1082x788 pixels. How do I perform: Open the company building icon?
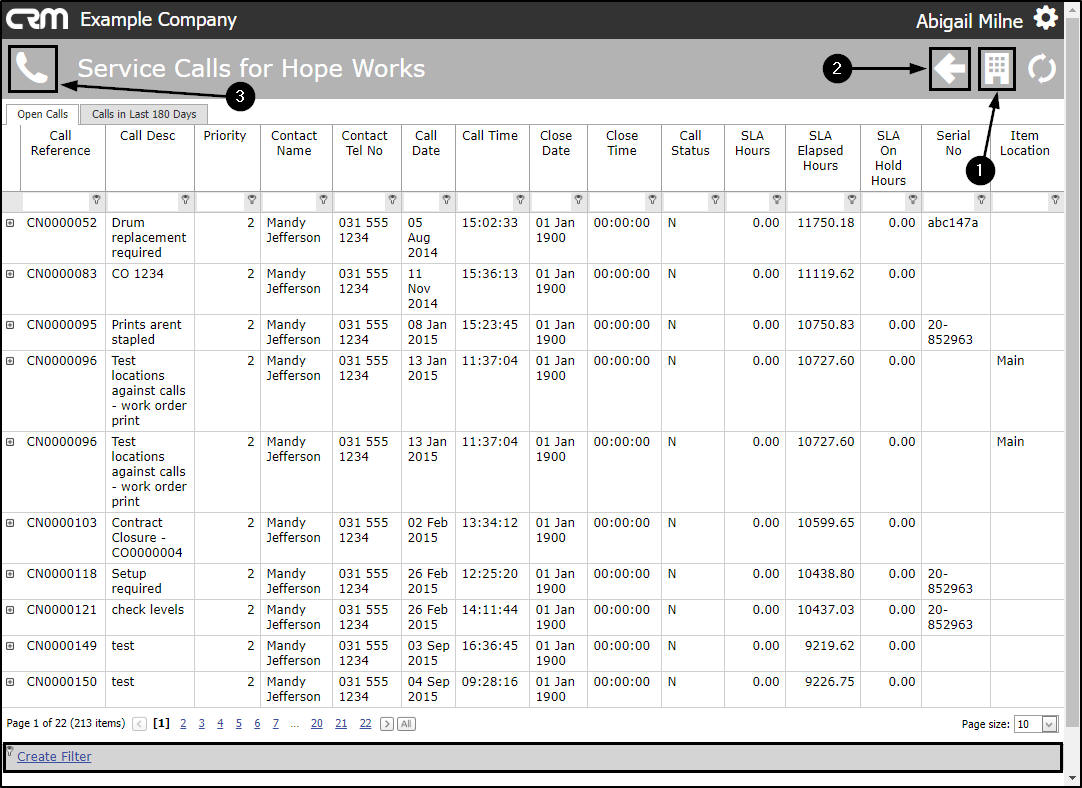tap(996, 68)
